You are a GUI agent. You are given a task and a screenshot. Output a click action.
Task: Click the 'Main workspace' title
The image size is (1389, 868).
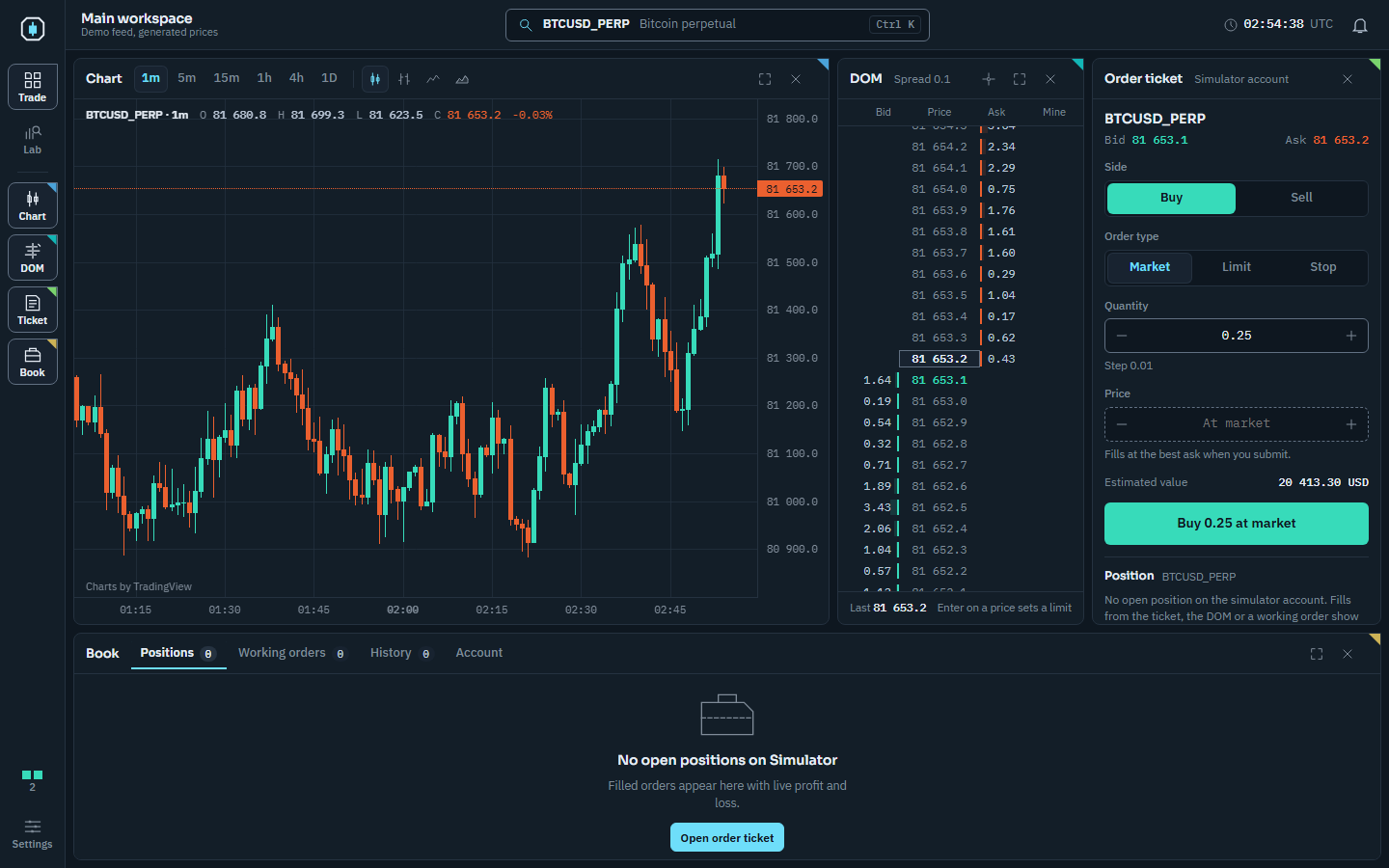[x=137, y=18]
